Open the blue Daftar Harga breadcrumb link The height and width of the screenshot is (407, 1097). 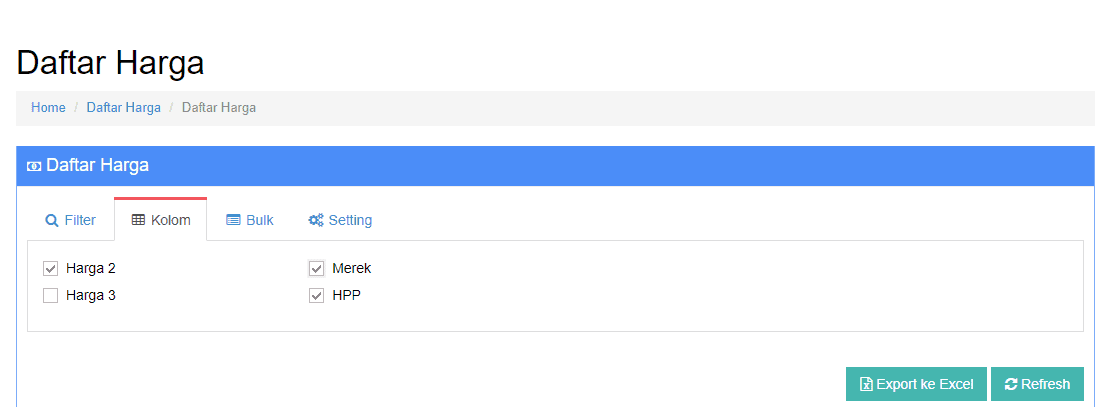(x=124, y=108)
